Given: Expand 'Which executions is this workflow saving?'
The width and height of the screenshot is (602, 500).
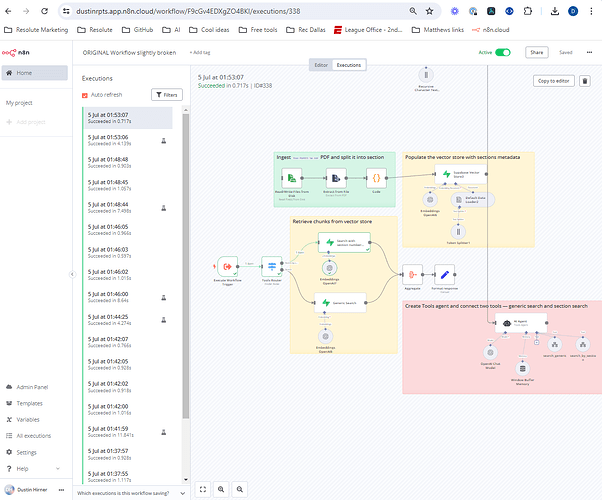Looking at the screenshot, I should coord(131,493).
